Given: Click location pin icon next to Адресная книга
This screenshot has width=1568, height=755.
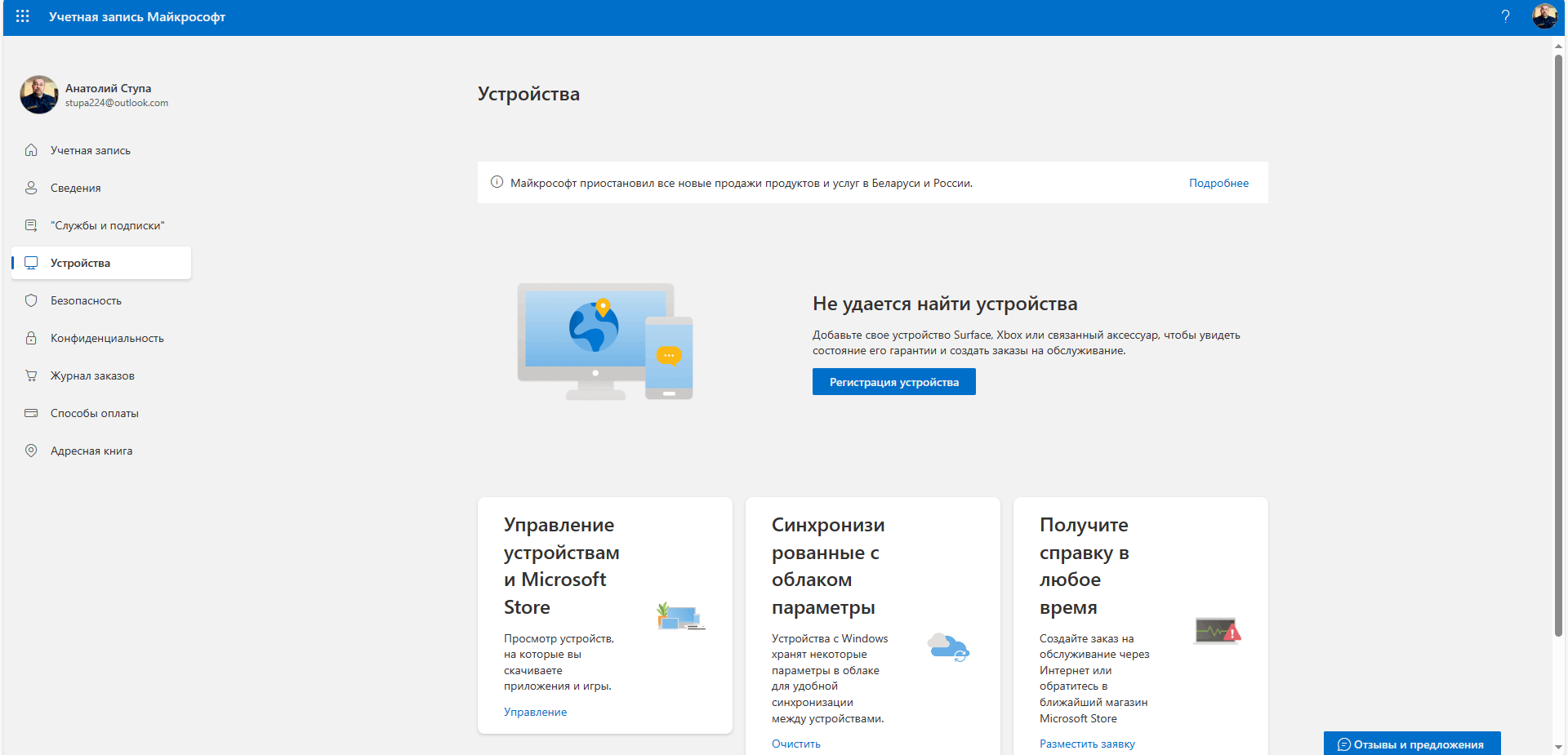Looking at the screenshot, I should [x=31, y=451].
